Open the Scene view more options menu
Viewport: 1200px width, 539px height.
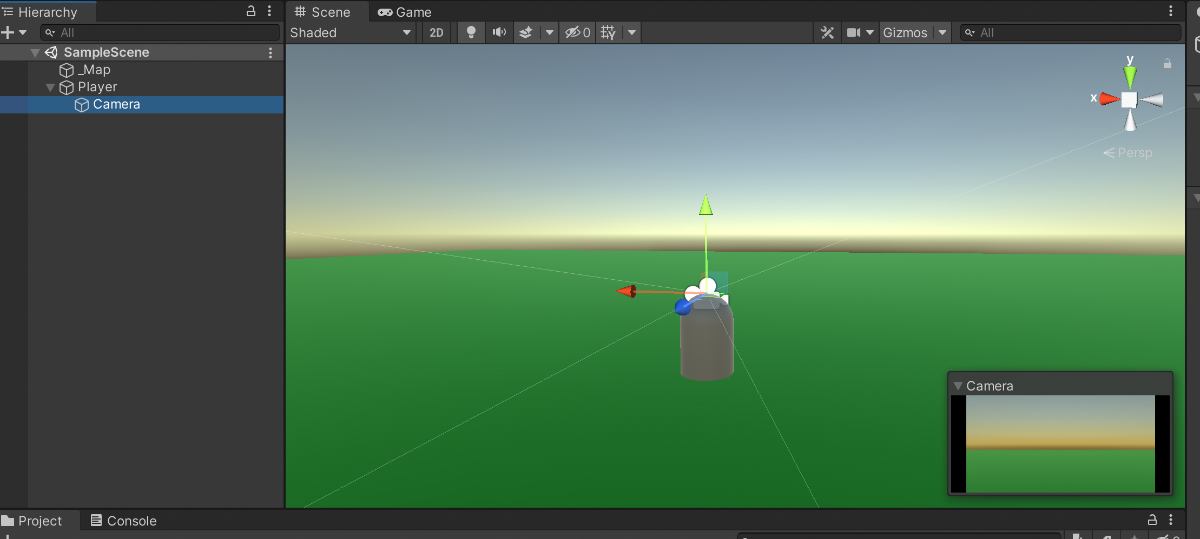[x=1172, y=12]
